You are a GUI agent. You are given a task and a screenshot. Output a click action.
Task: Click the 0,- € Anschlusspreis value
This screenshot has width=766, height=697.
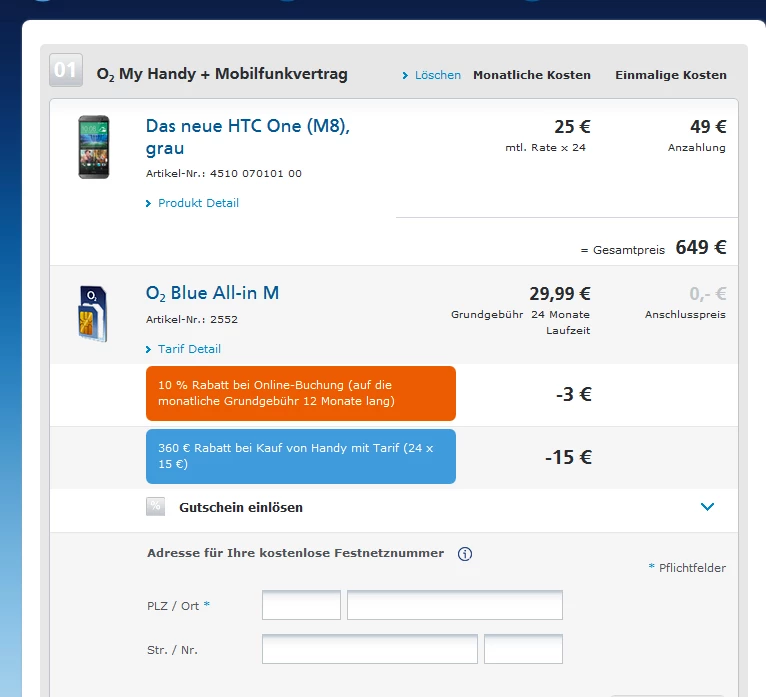point(708,294)
